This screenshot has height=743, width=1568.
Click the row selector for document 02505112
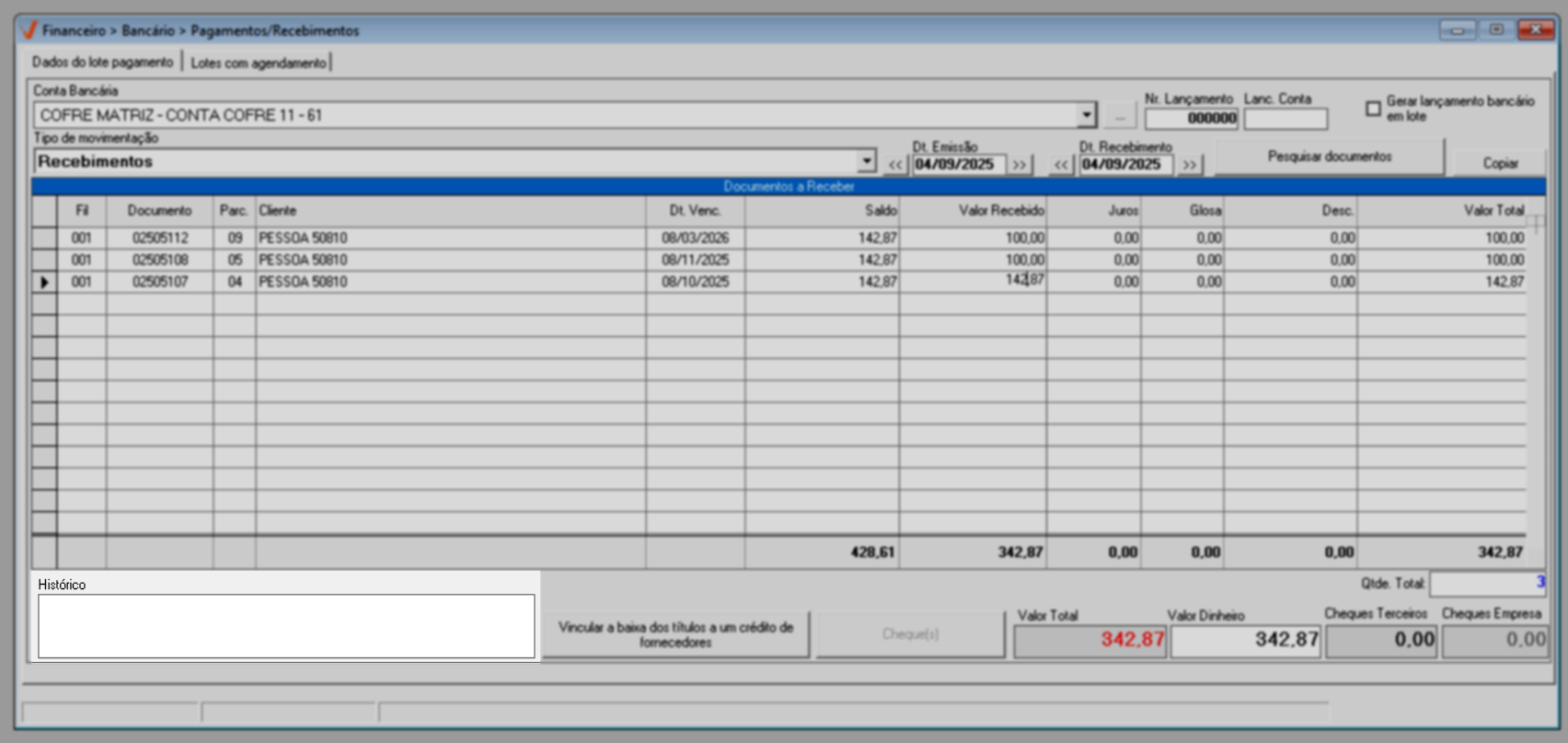44,238
